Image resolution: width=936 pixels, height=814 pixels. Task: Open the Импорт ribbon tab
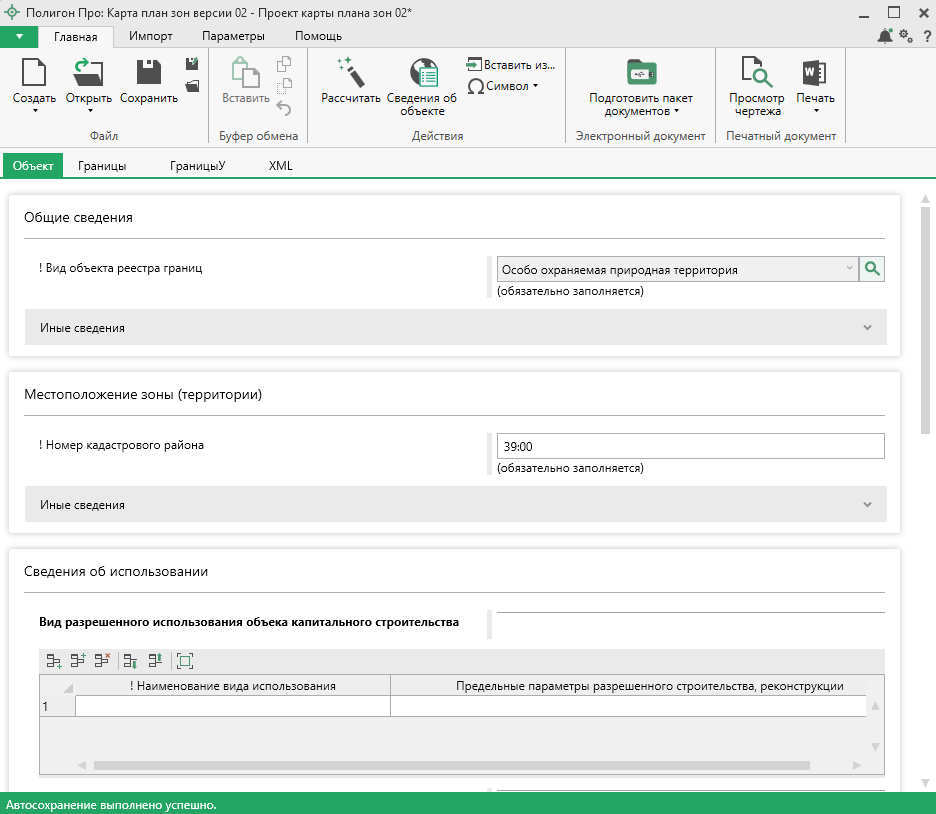(151, 36)
